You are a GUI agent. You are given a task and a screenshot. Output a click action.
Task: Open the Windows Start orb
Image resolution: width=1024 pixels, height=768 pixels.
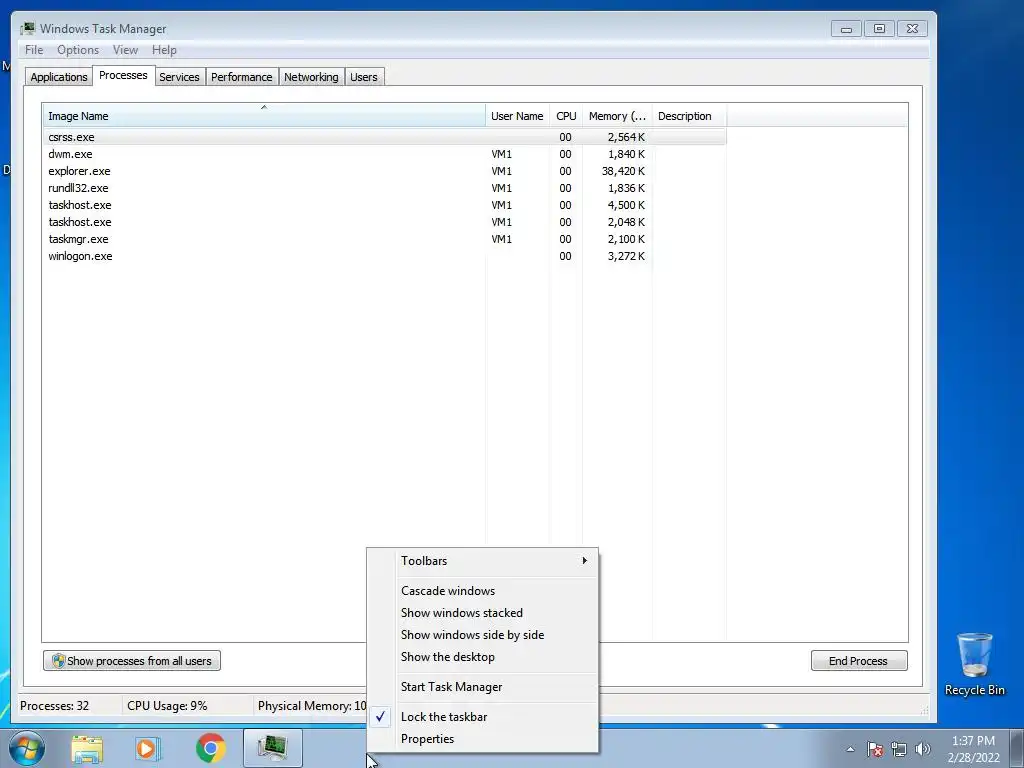pos(27,748)
